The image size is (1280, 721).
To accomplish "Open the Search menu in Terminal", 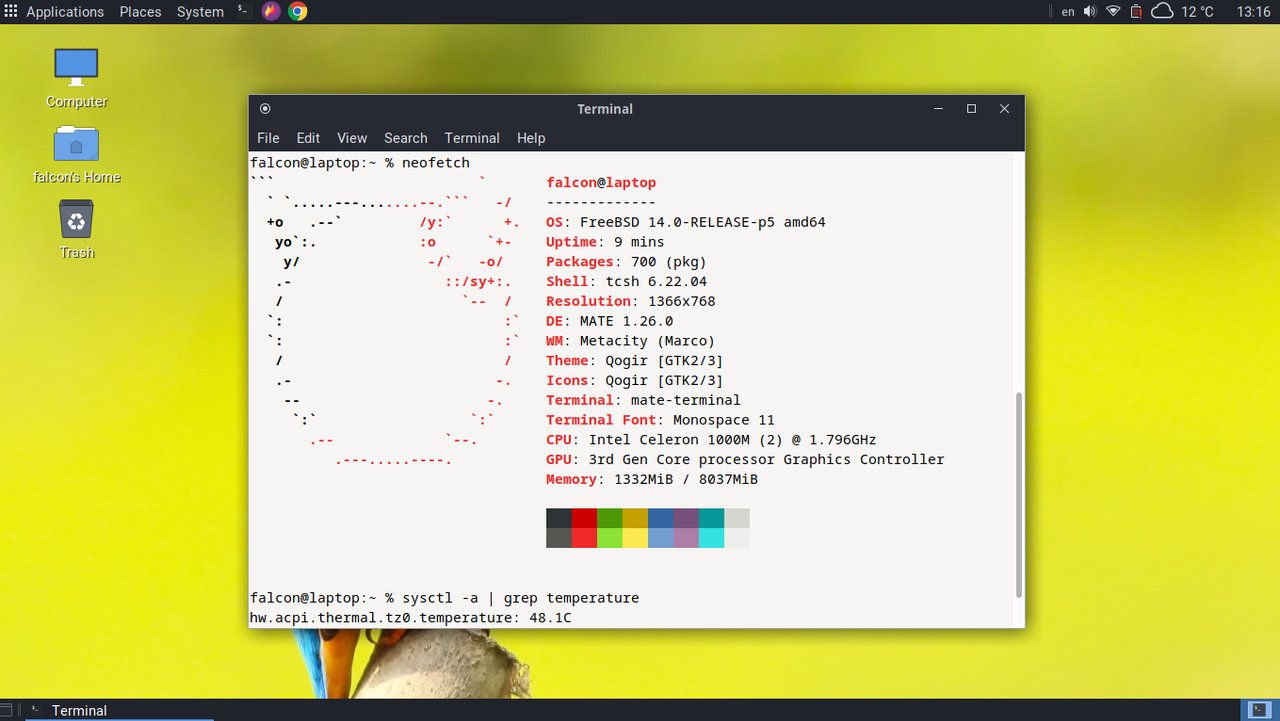I will tap(405, 138).
